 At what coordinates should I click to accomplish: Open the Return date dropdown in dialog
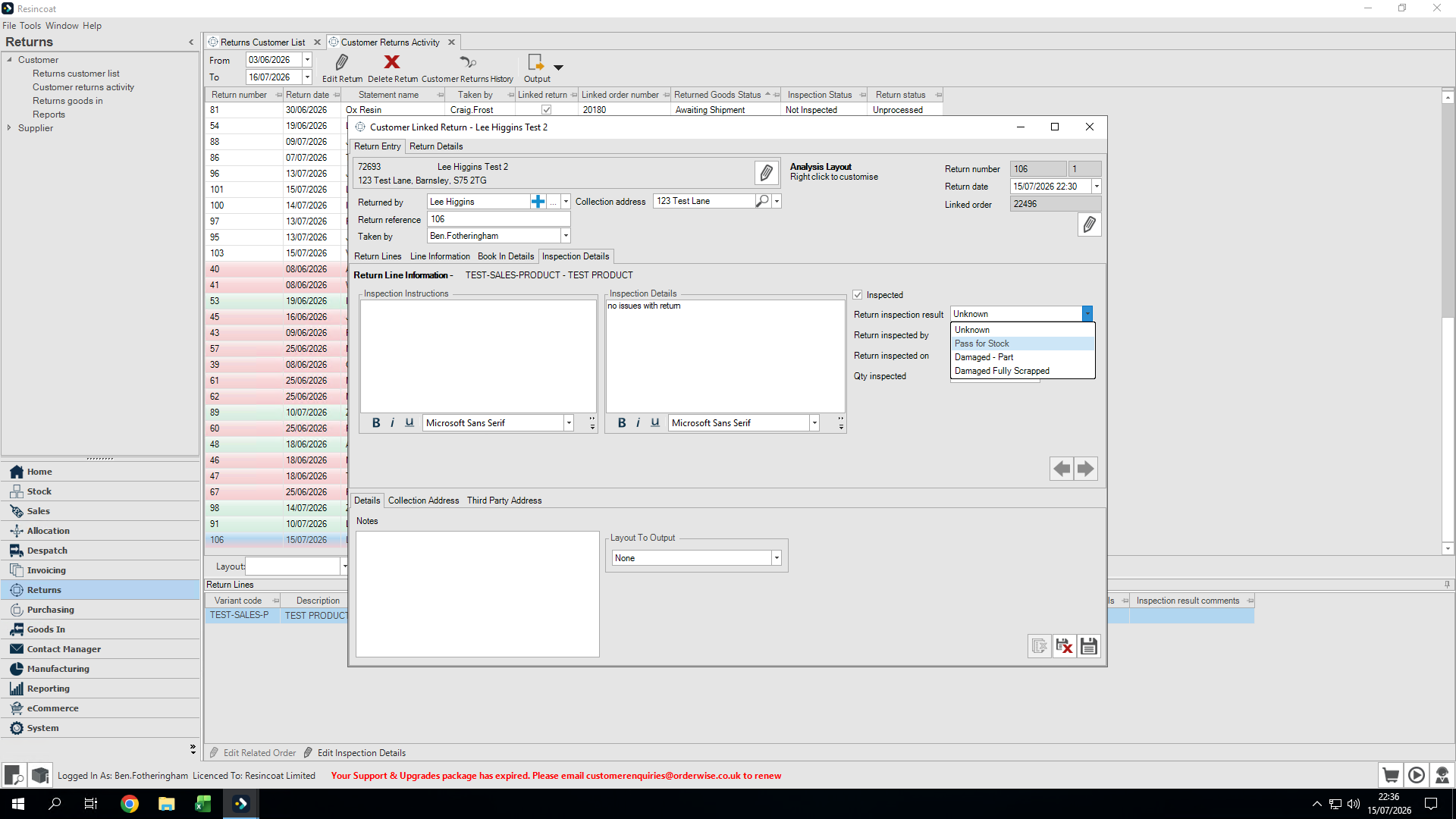click(1097, 187)
